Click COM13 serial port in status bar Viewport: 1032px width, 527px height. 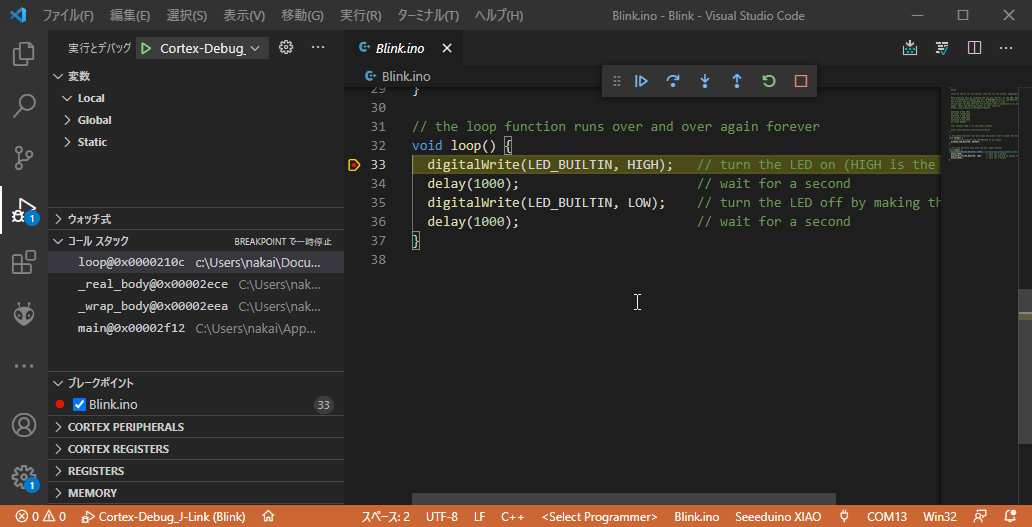887,516
